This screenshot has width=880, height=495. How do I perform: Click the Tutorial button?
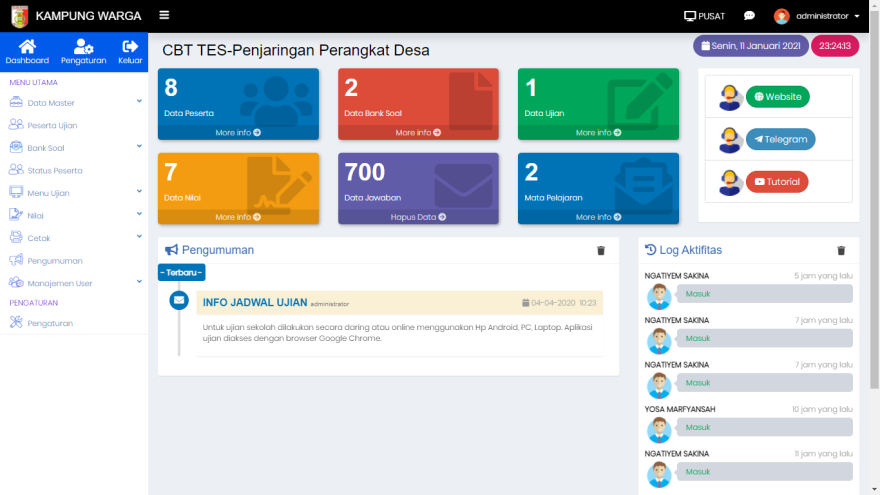coord(777,182)
